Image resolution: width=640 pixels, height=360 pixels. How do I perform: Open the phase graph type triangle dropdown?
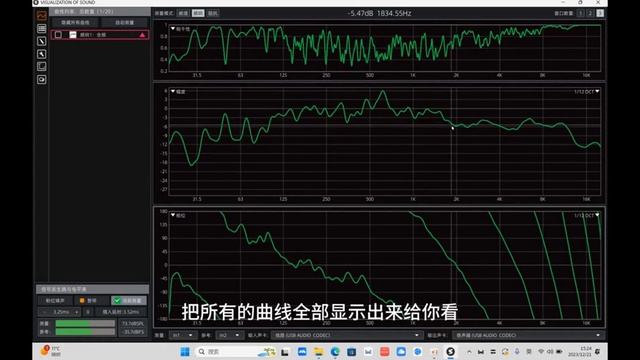click(173, 215)
